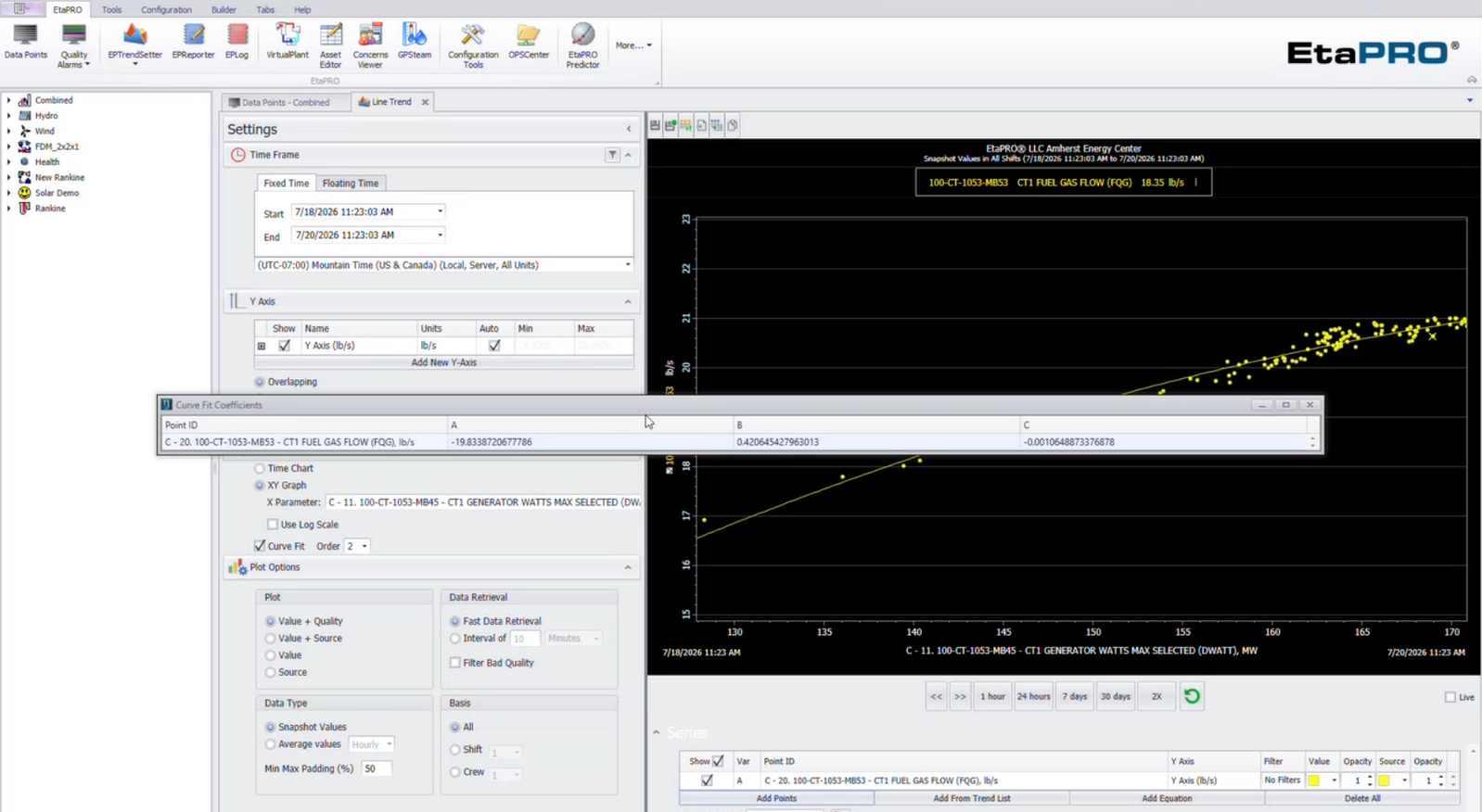Open VirtualPlant from the ribbon
This screenshot has width=1482, height=812.
point(287,43)
